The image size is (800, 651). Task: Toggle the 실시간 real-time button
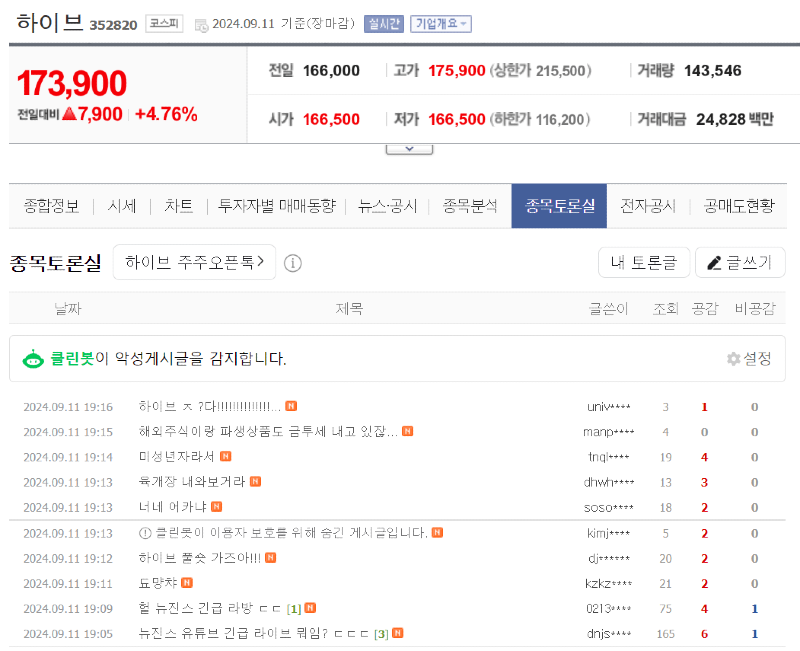coord(384,24)
